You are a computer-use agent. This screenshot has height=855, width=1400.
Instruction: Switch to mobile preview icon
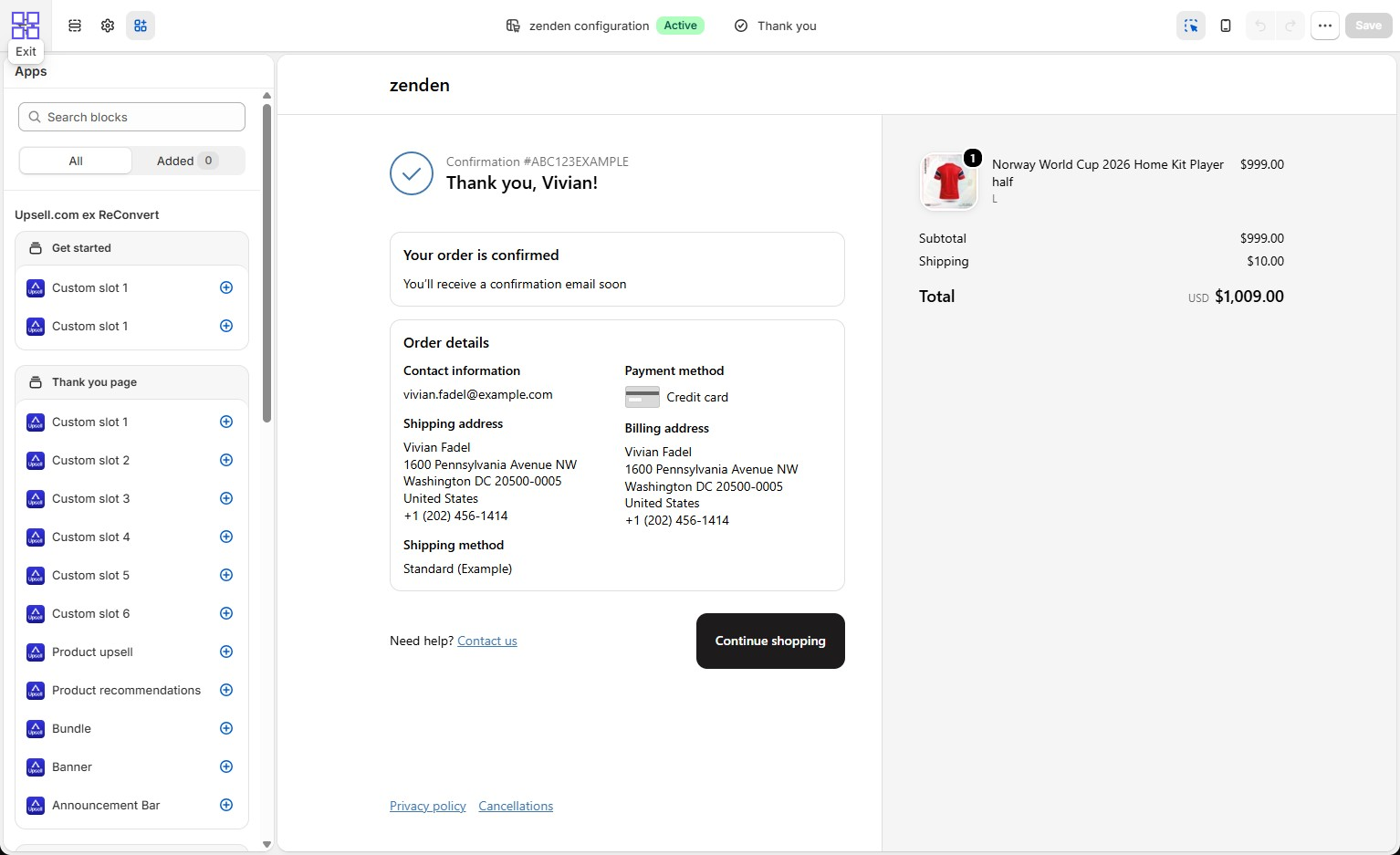1226,26
